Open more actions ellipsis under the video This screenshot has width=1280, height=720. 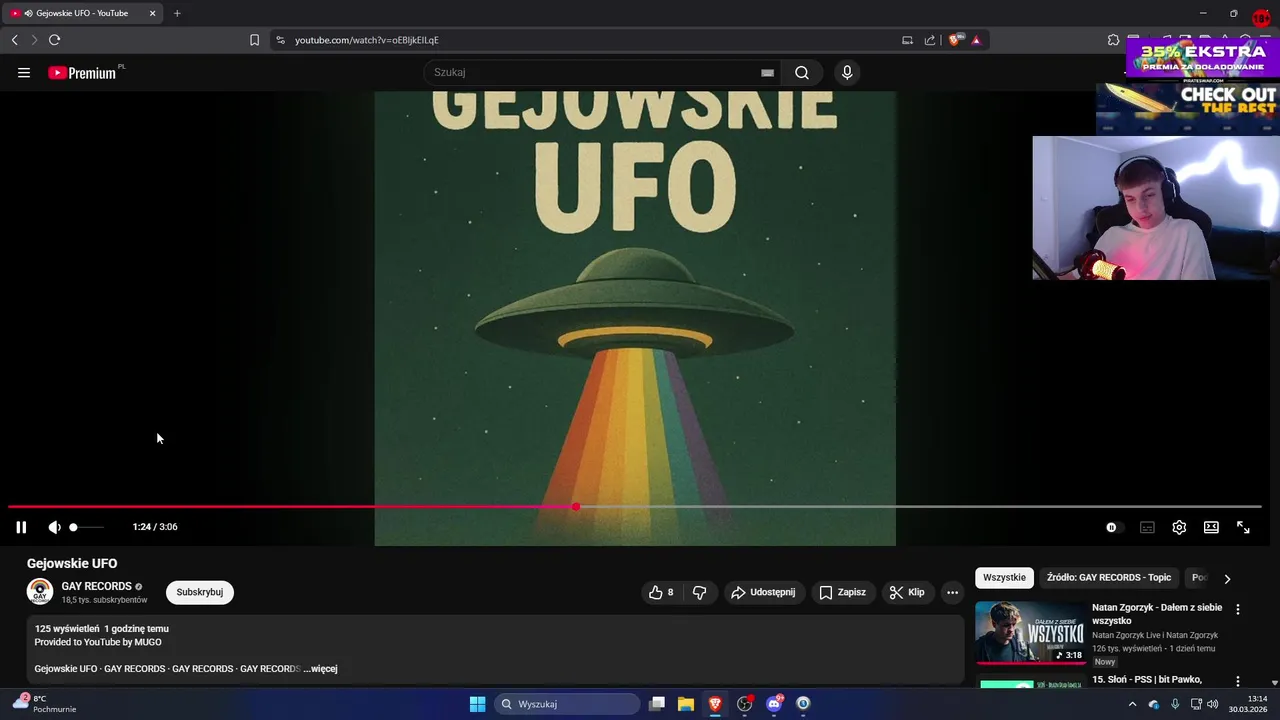point(952,592)
